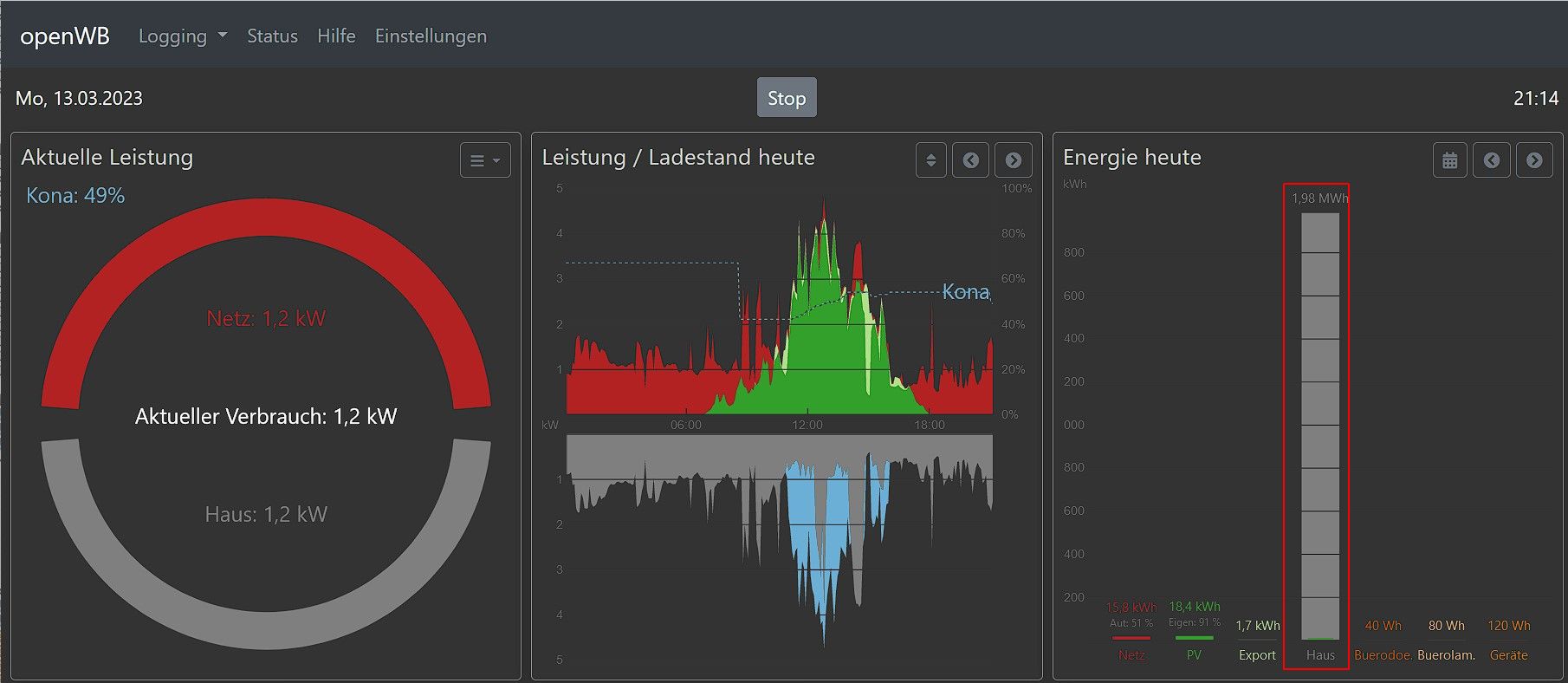Open the Hilfe menu item

click(x=336, y=36)
